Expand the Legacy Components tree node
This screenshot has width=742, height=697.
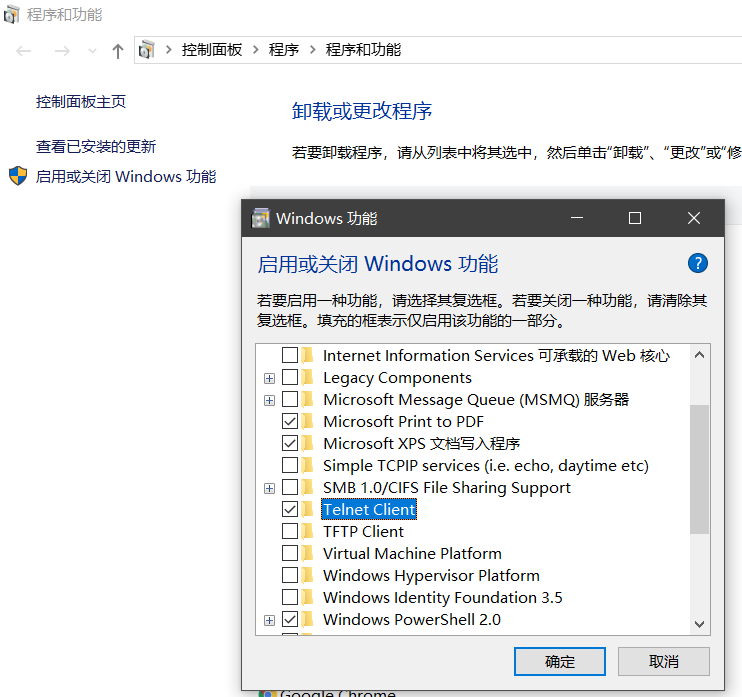pos(269,378)
